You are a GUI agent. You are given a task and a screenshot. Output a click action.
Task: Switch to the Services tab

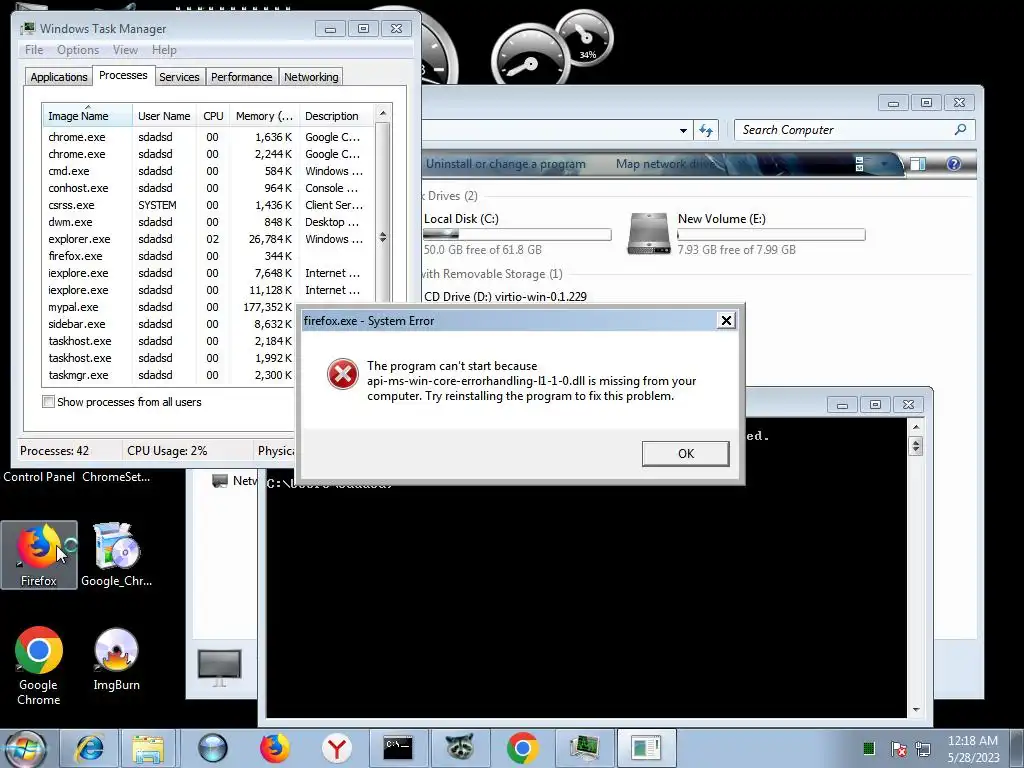[x=179, y=76]
